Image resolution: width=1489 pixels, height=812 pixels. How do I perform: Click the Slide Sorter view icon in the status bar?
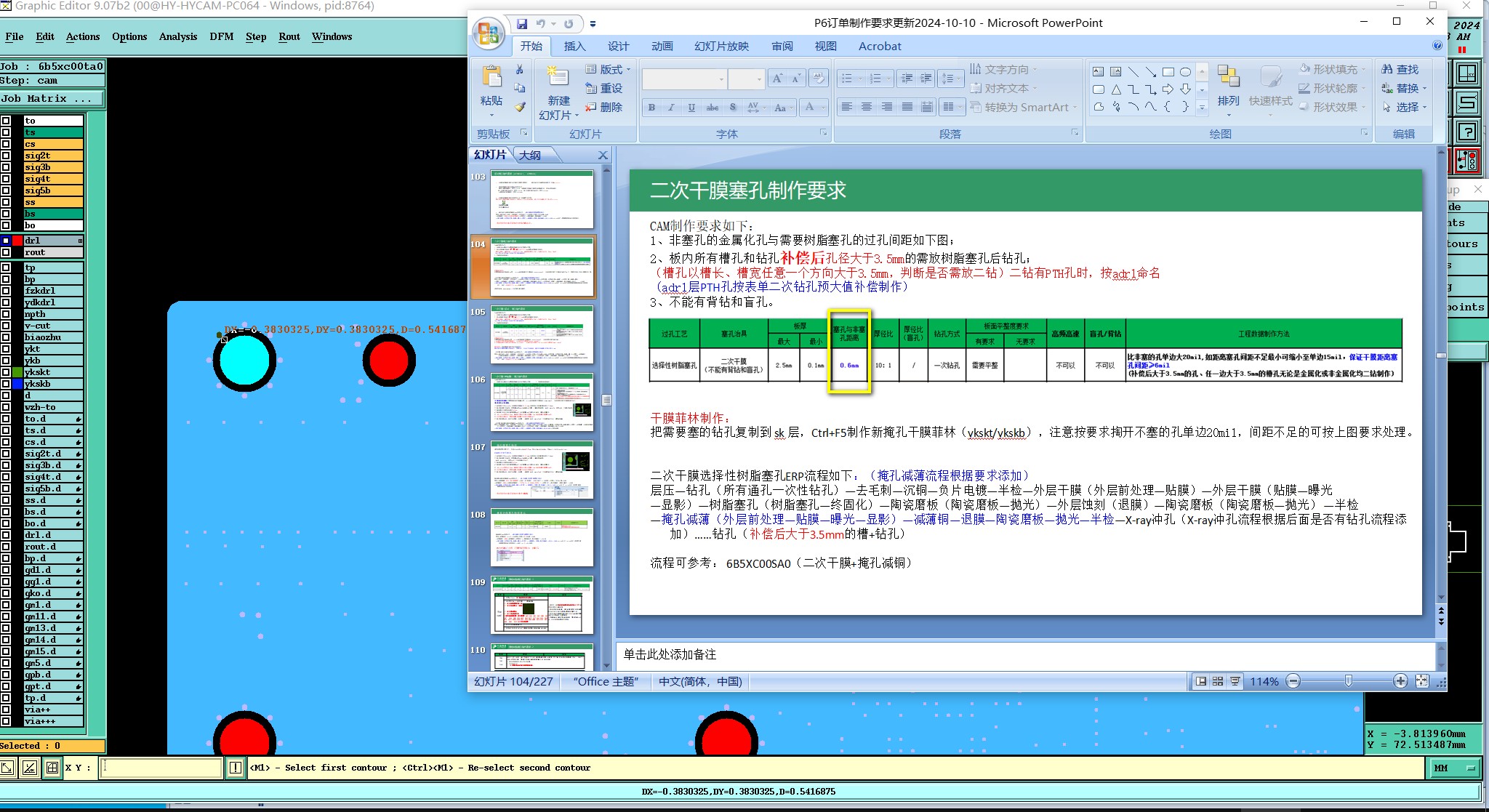[1218, 681]
